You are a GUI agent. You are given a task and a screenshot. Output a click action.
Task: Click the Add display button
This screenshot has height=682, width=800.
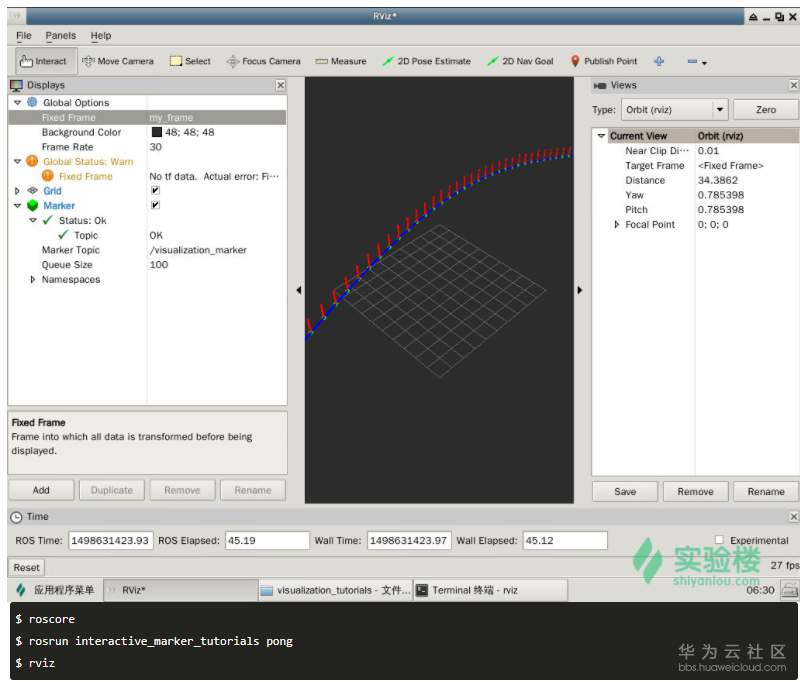click(x=41, y=490)
